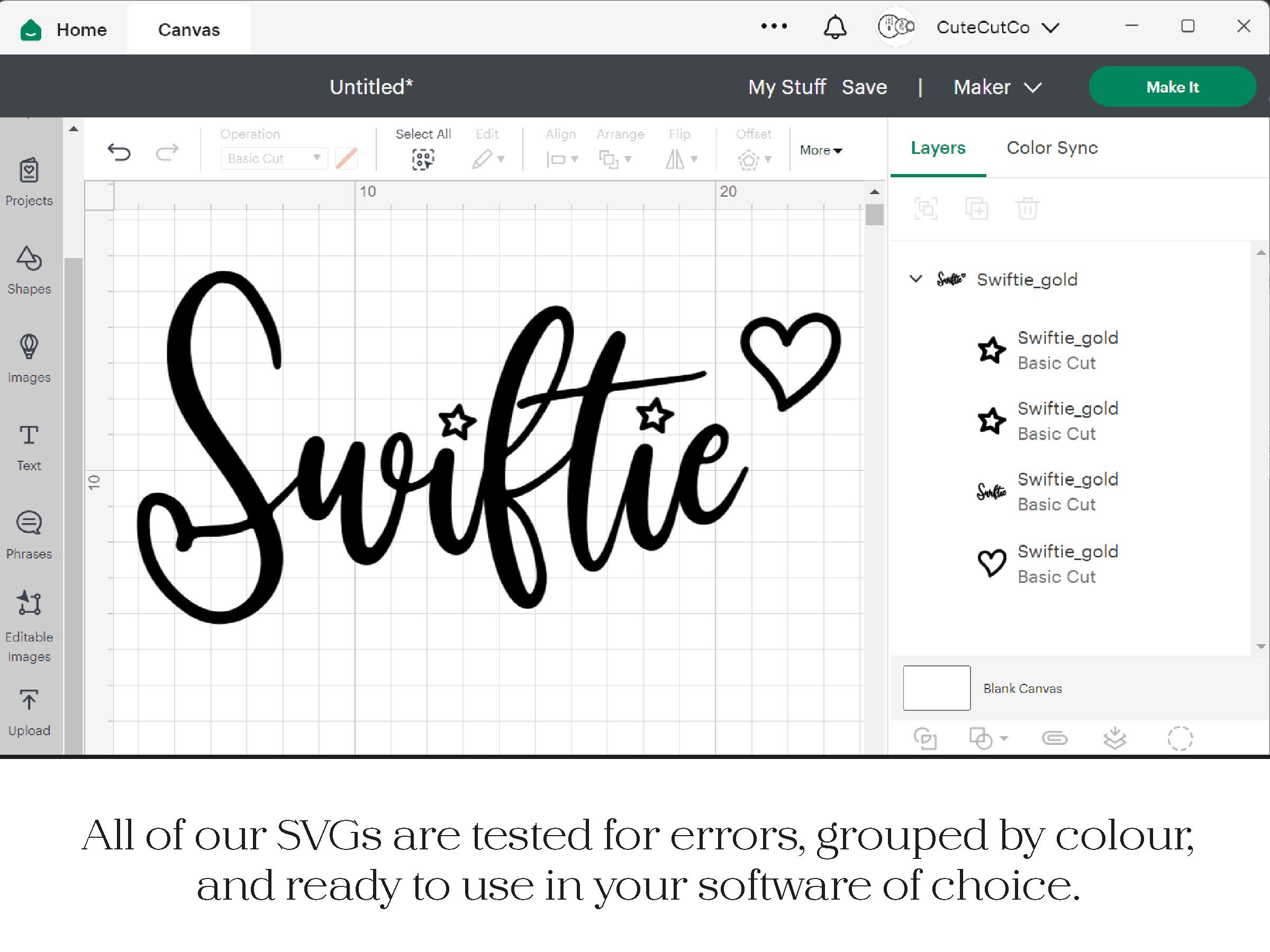1270x952 pixels.
Task: Click Save next to My Stuff
Action: point(865,87)
